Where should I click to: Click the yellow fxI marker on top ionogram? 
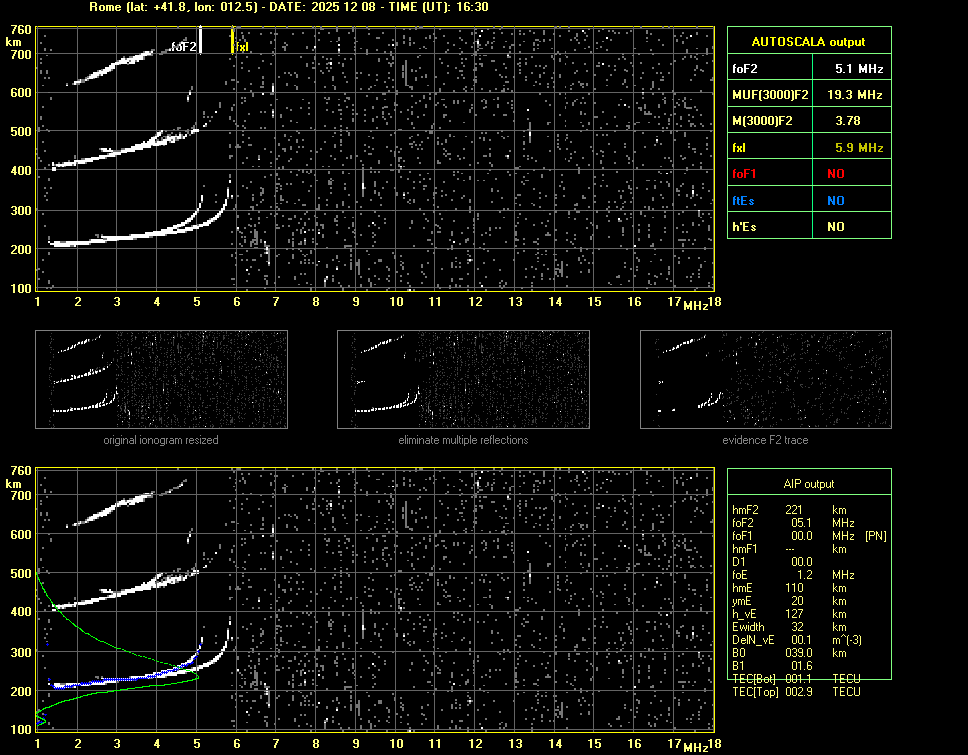pyautogui.click(x=233, y=41)
